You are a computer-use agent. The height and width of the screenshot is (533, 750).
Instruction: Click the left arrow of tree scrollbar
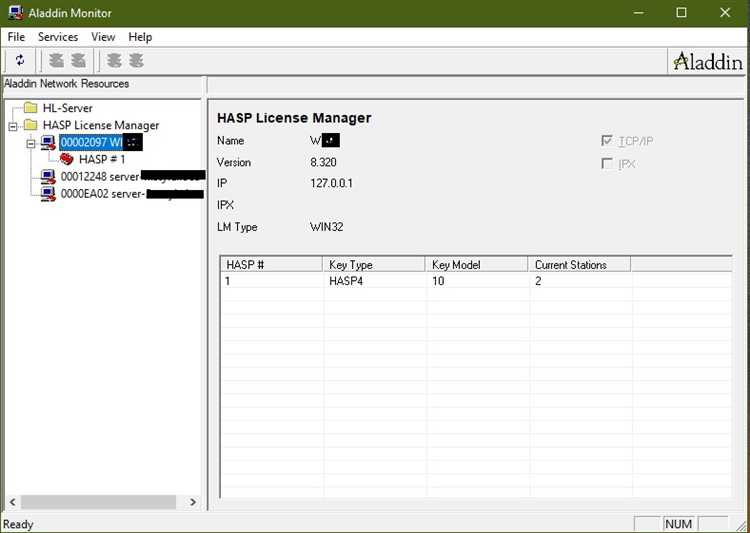coord(13,502)
